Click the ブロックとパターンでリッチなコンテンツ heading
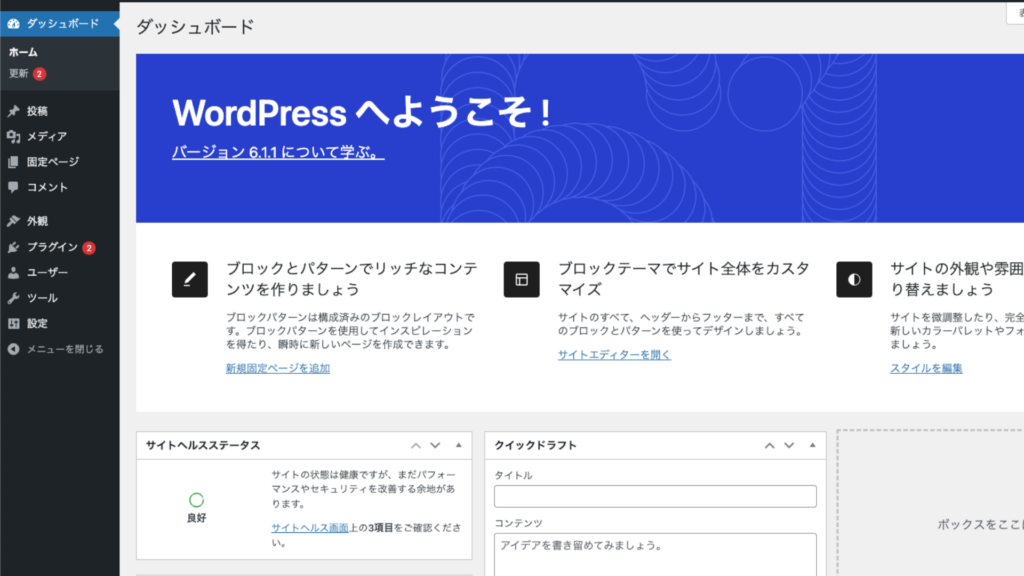1024x576 pixels. point(352,279)
